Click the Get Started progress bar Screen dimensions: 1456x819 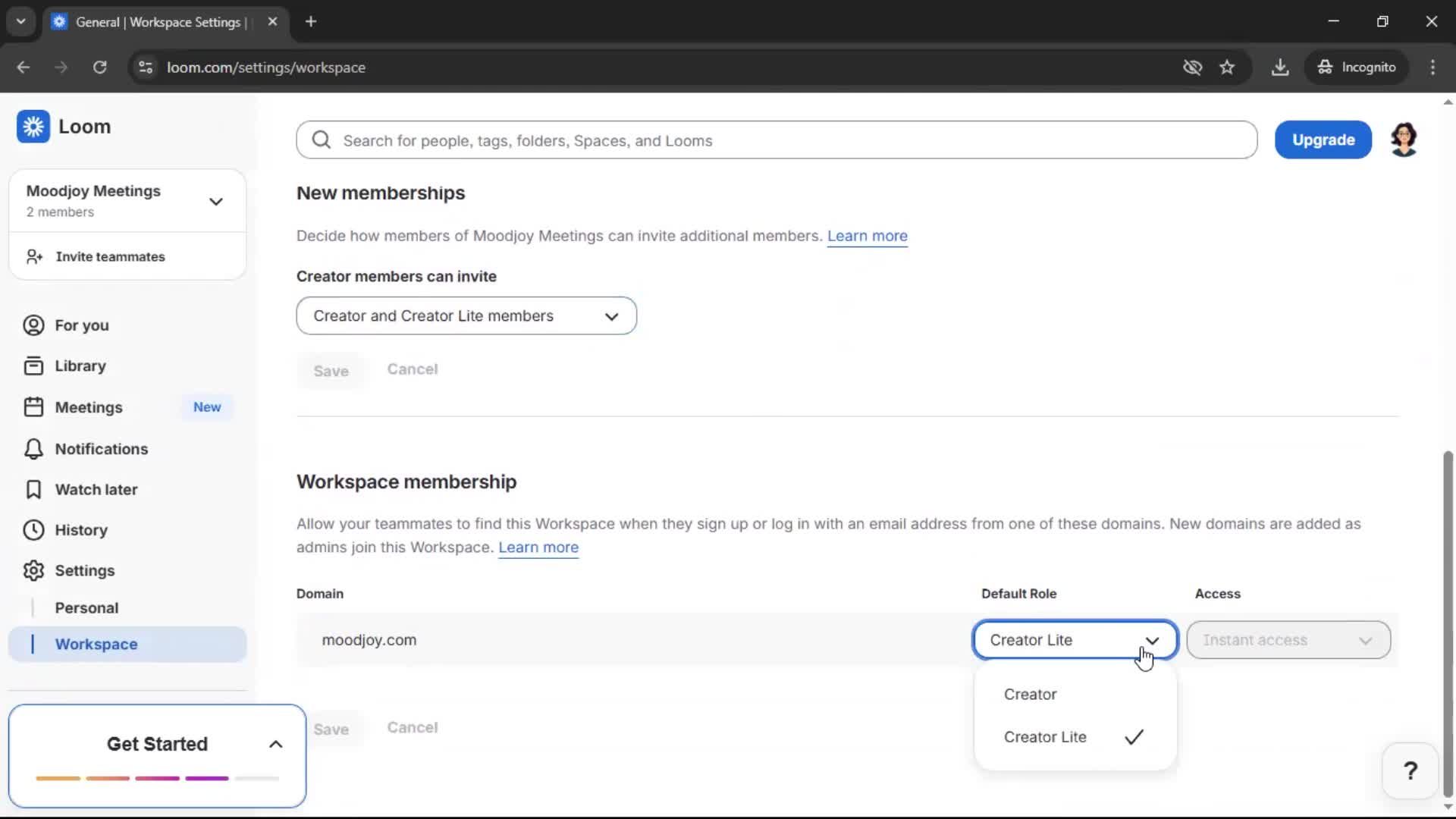click(x=157, y=778)
